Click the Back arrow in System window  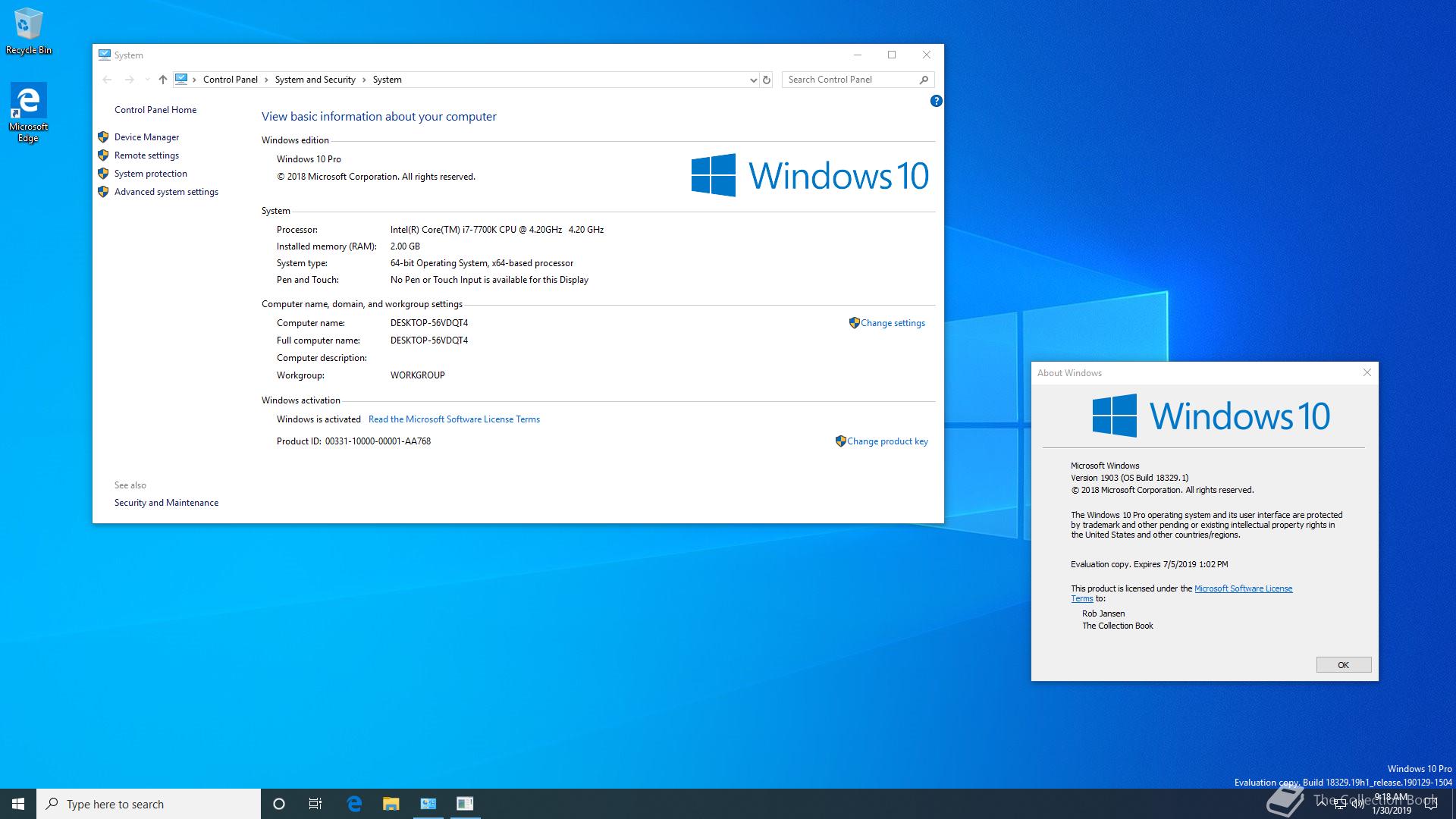coord(107,80)
